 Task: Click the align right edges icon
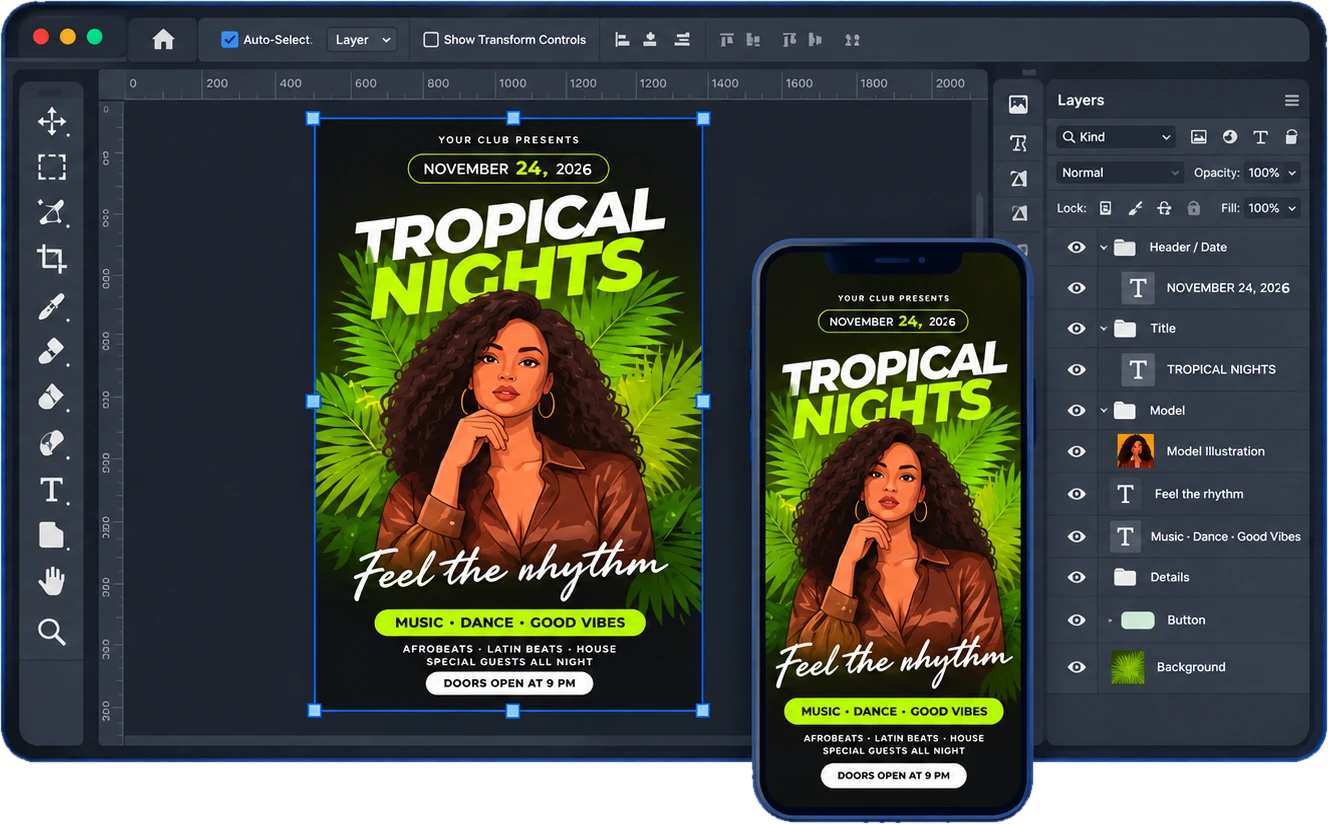[x=682, y=39]
